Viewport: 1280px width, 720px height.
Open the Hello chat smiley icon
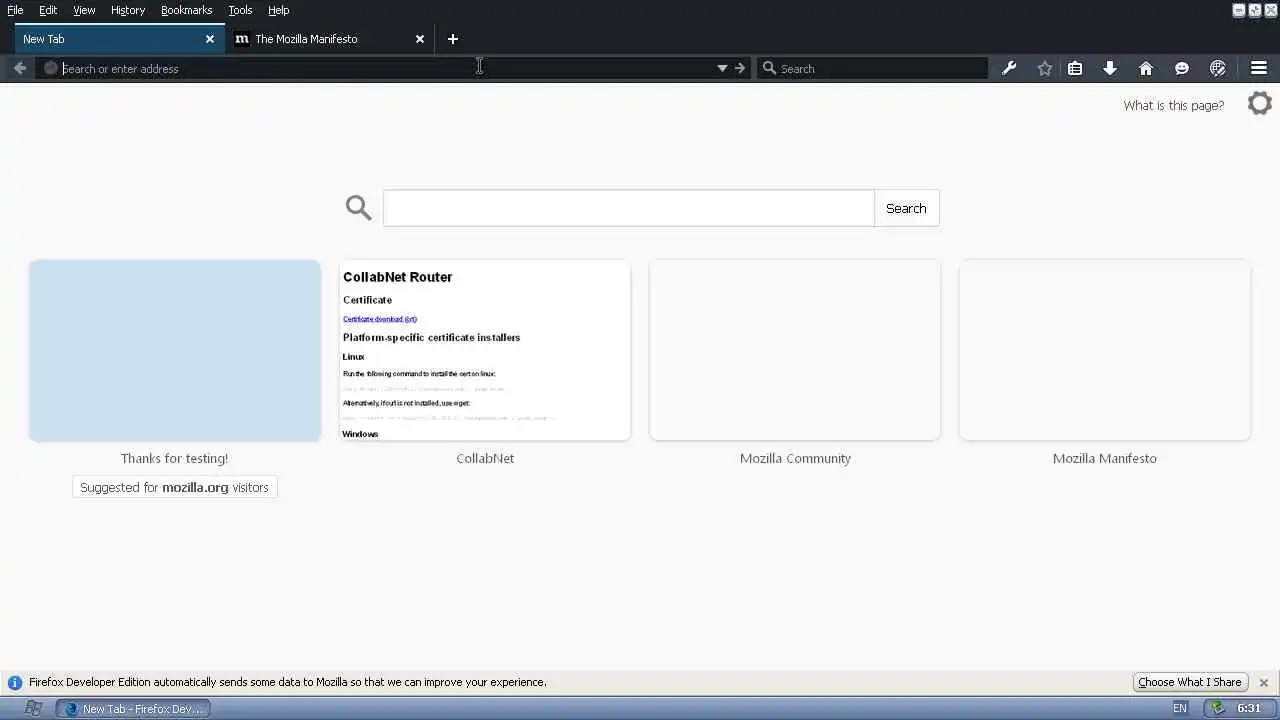[1182, 68]
